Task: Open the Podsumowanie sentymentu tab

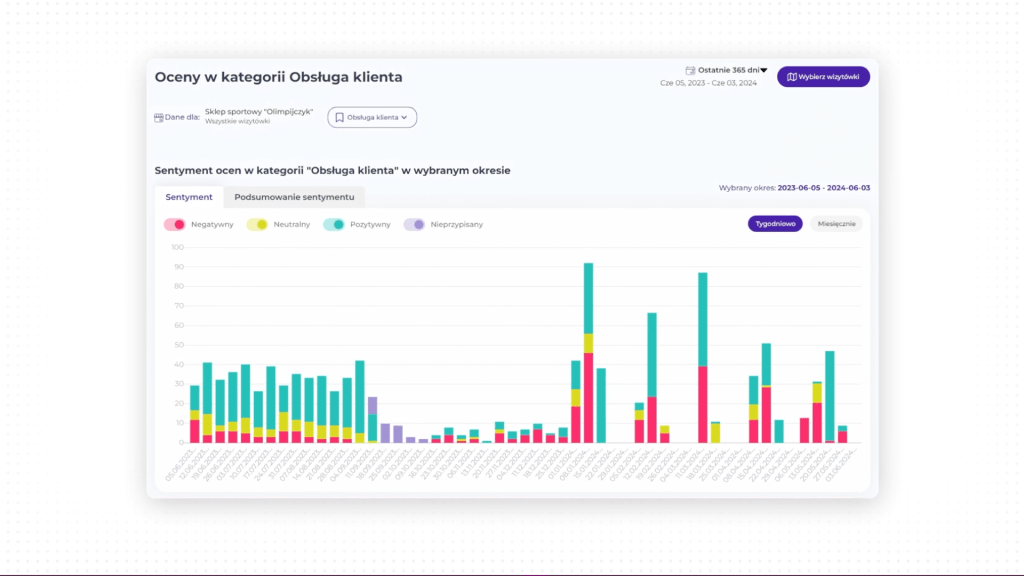Action: pos(294,197)
